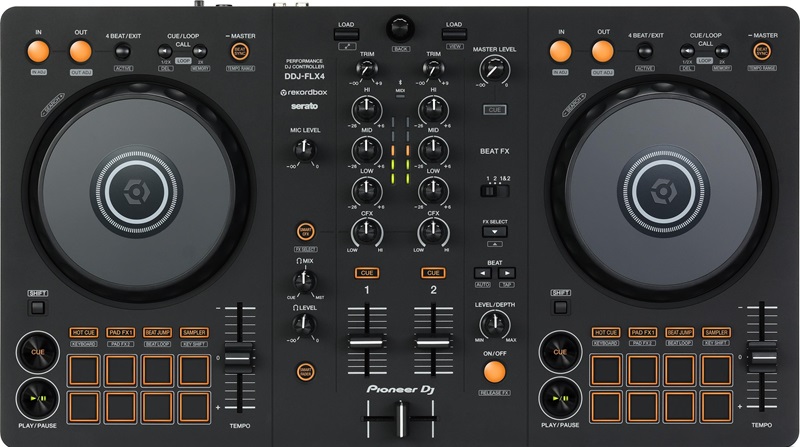Select right deck BEAT JUMP pad mode

[680, 332]
